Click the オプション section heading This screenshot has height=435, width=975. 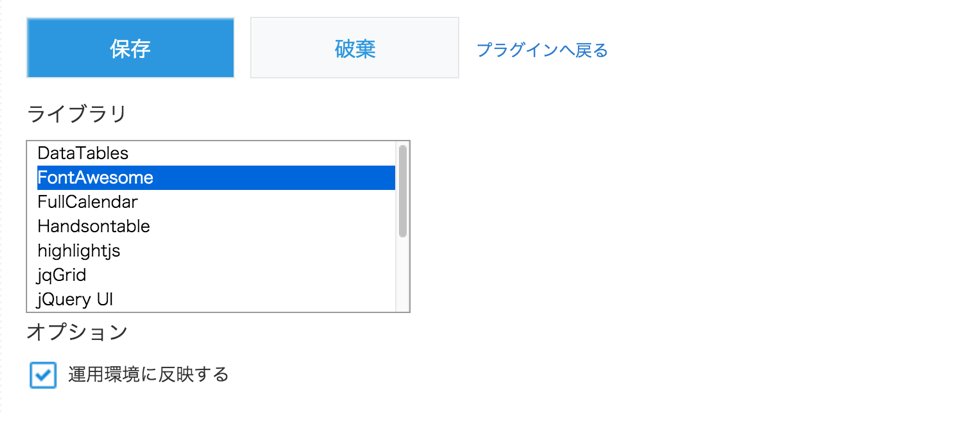pyautogui.click(x=77, y=332)
